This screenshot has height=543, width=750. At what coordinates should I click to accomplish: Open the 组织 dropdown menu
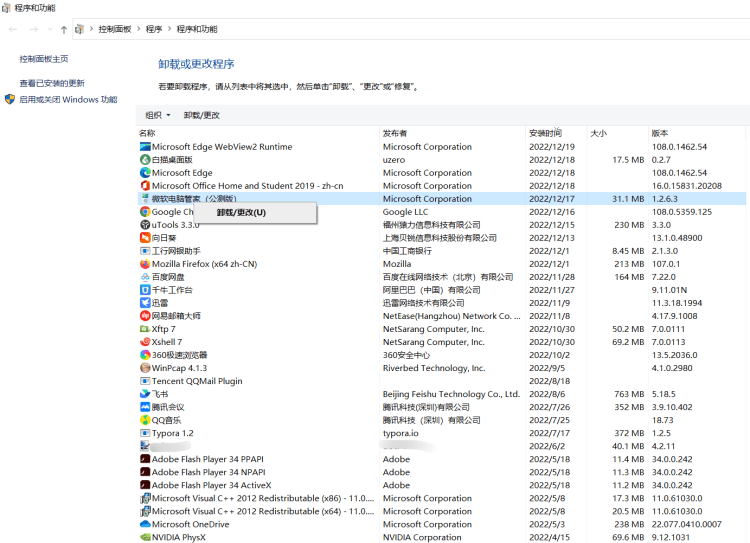[x=158, y=115]
